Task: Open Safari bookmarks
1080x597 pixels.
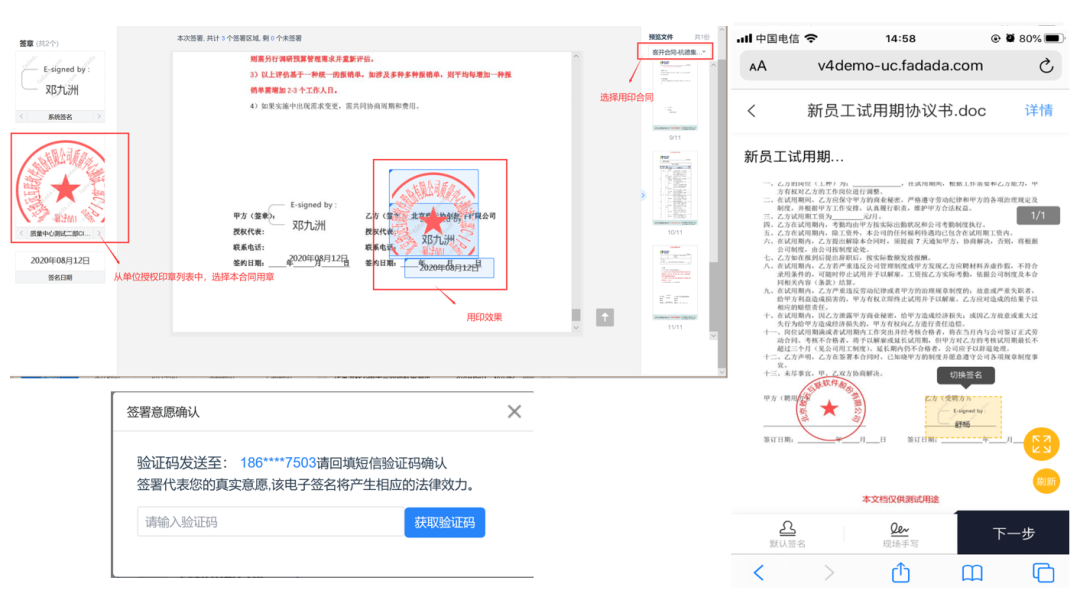Action: (x=972, y=572)
